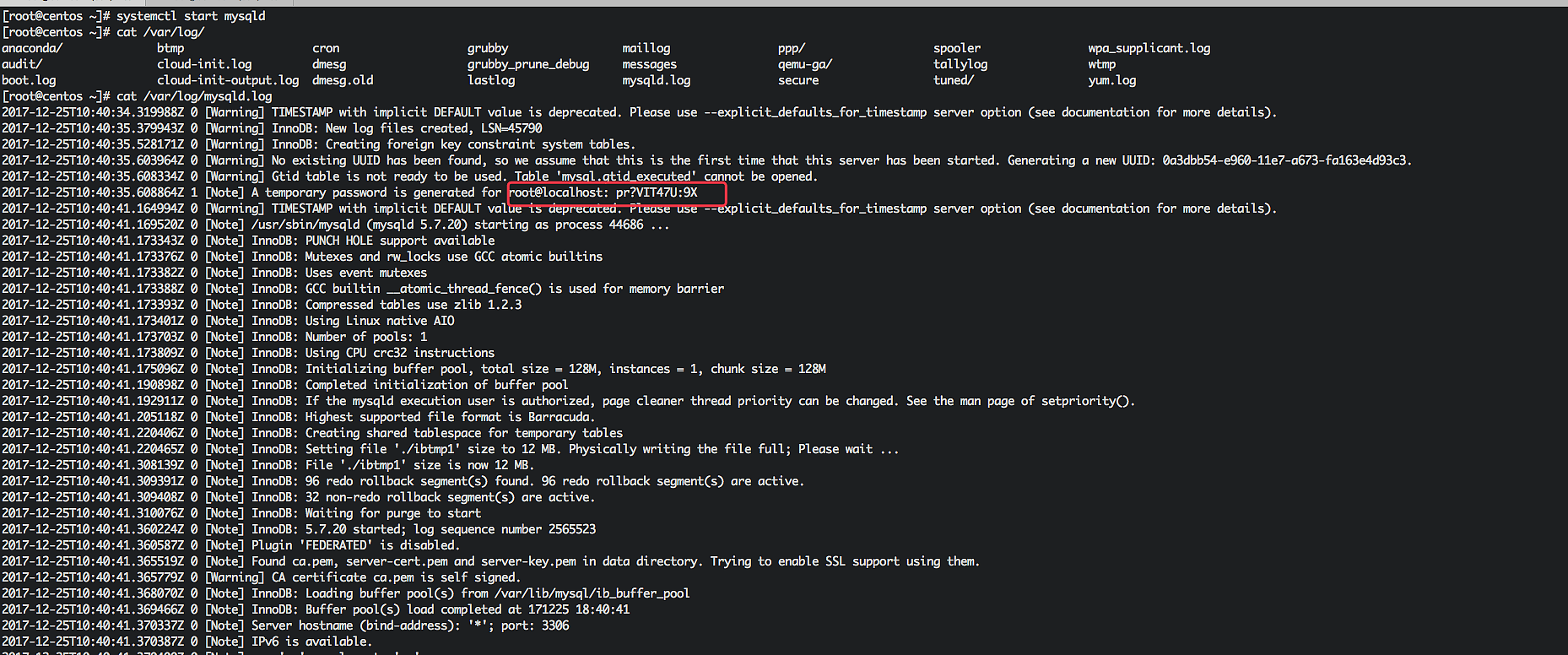This screenshot has height=655, width=1568.
Task: Click 'mysqld.log' in the directory listing
Action: tap(656, 80)
